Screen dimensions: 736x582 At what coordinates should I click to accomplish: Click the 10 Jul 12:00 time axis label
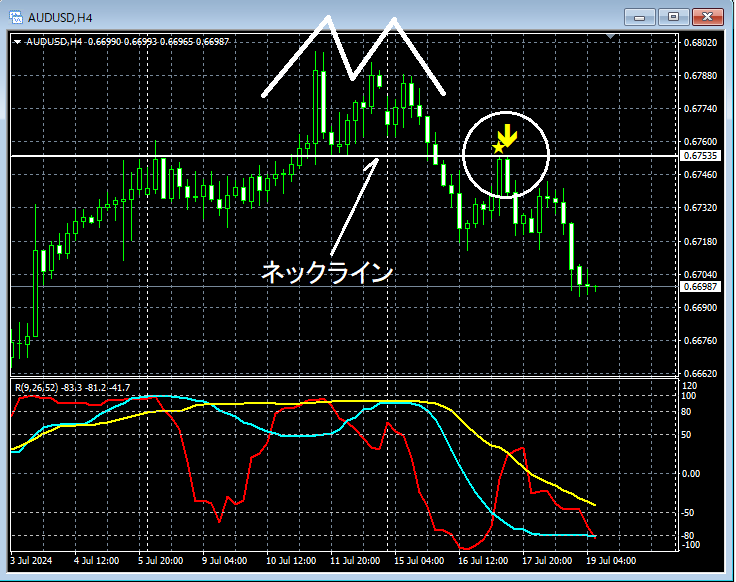pyautogui.click(x=291, y=560)
